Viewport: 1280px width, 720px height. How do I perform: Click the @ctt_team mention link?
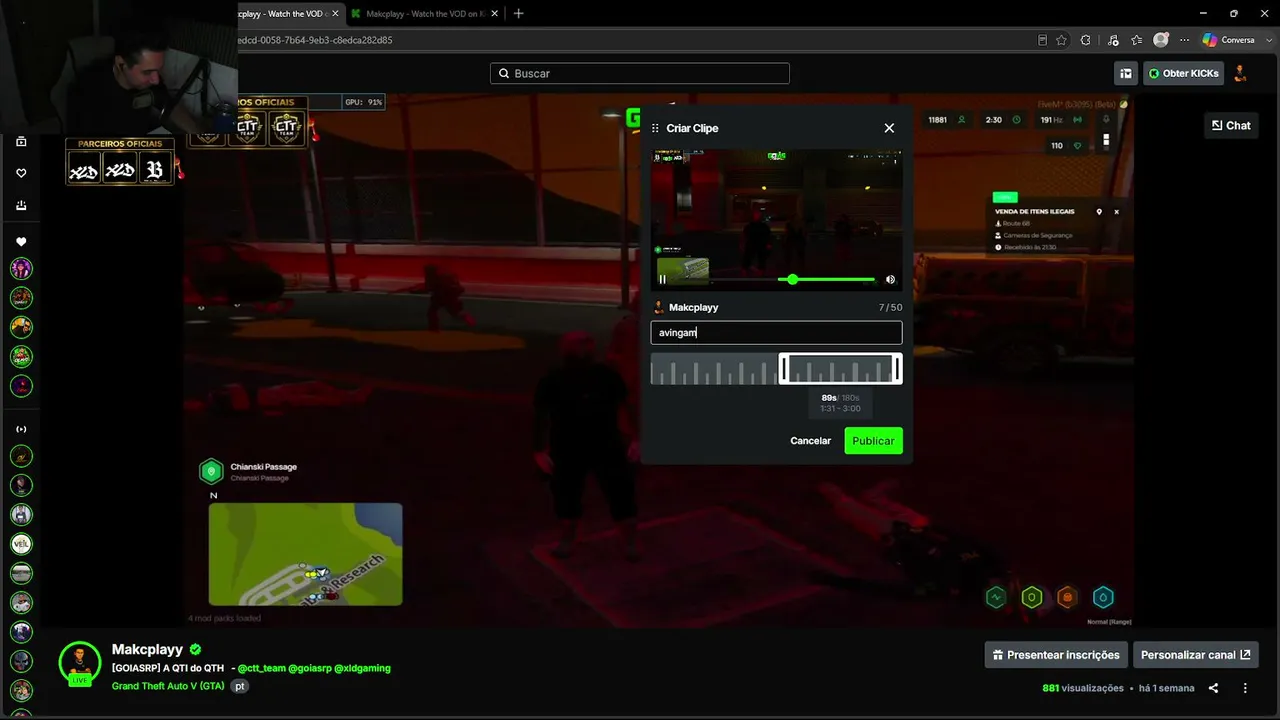click(262, 668)
